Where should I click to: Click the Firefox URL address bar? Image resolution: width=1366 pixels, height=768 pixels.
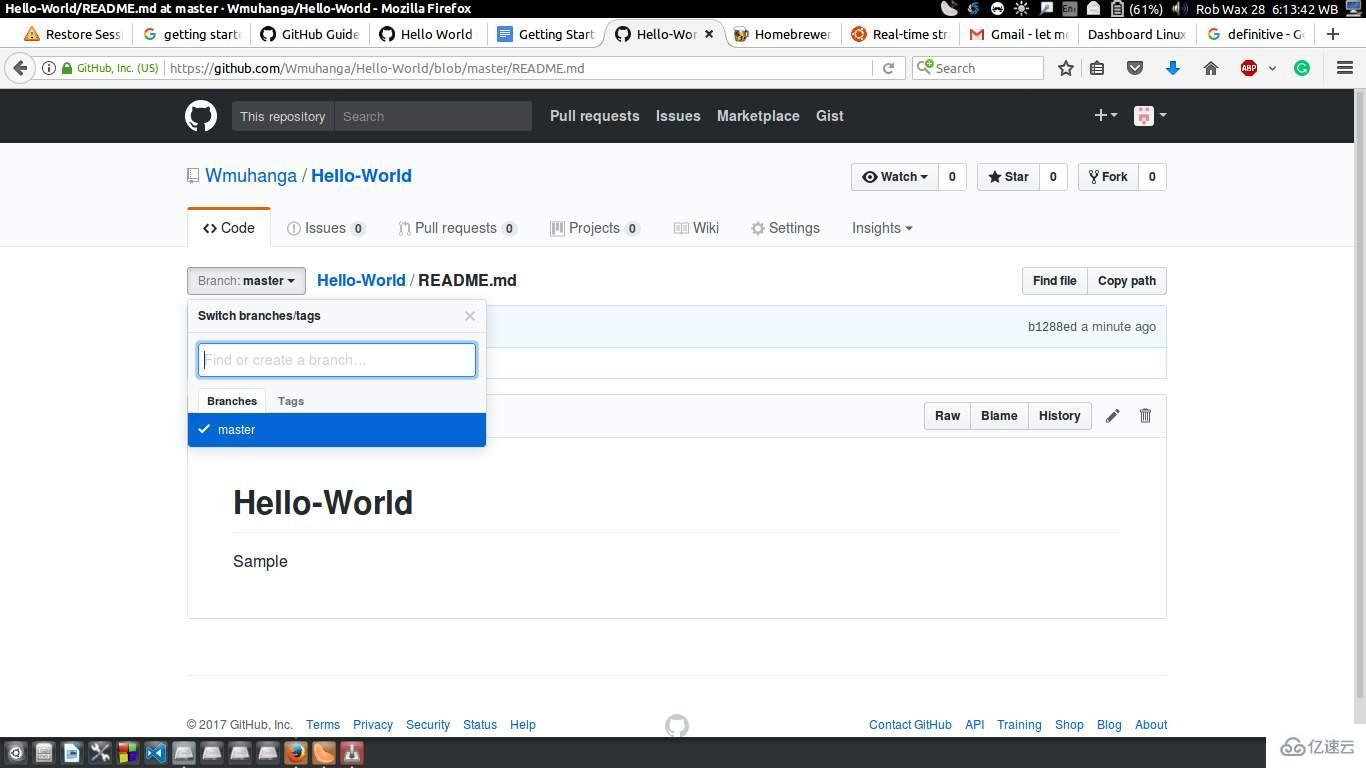point(520,68)
